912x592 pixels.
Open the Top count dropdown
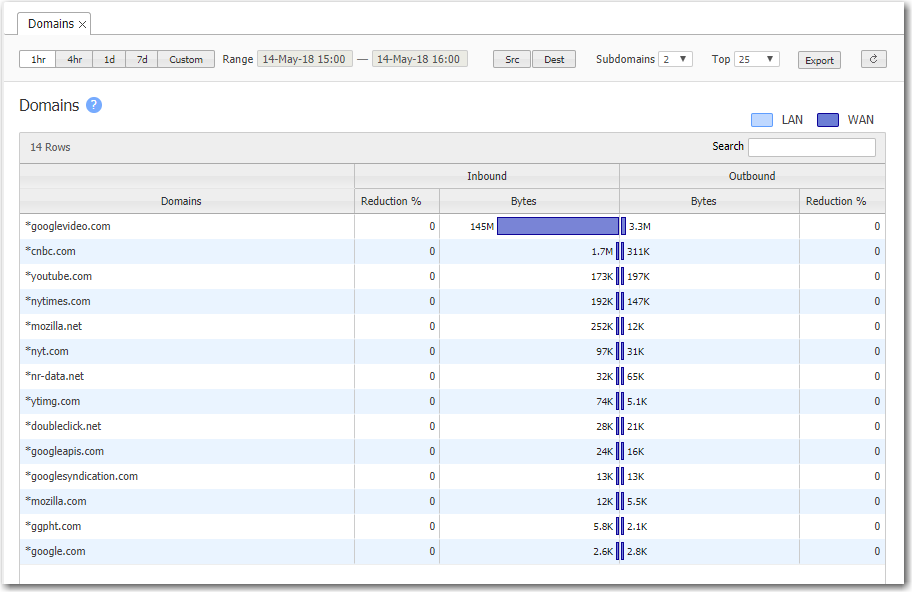(x=756, y=59)
